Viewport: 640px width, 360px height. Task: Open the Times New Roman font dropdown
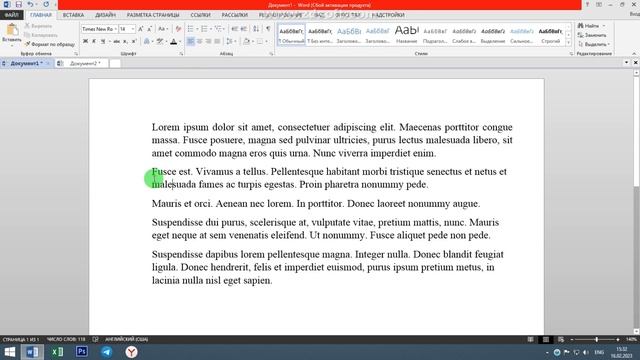point(116,29)
